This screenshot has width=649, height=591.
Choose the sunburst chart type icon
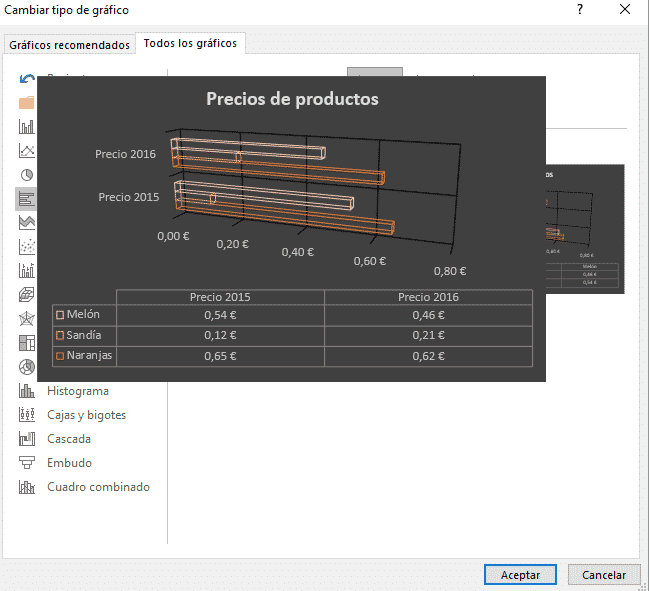point(27,367)
